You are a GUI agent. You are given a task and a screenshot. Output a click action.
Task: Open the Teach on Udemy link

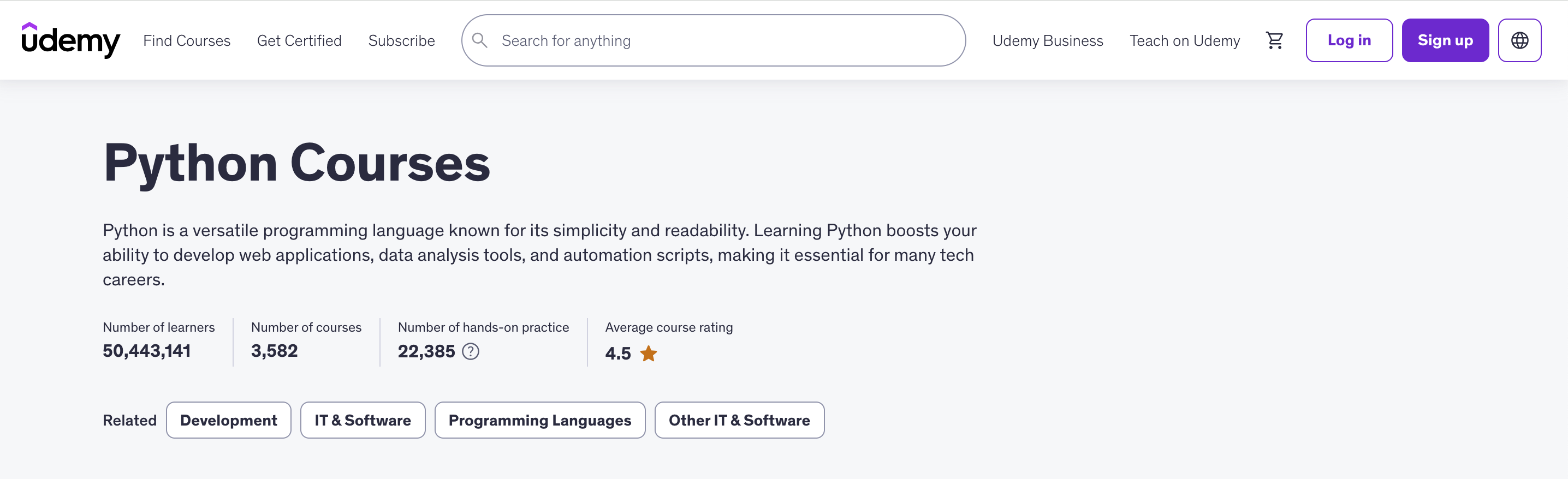[1184, 41]
